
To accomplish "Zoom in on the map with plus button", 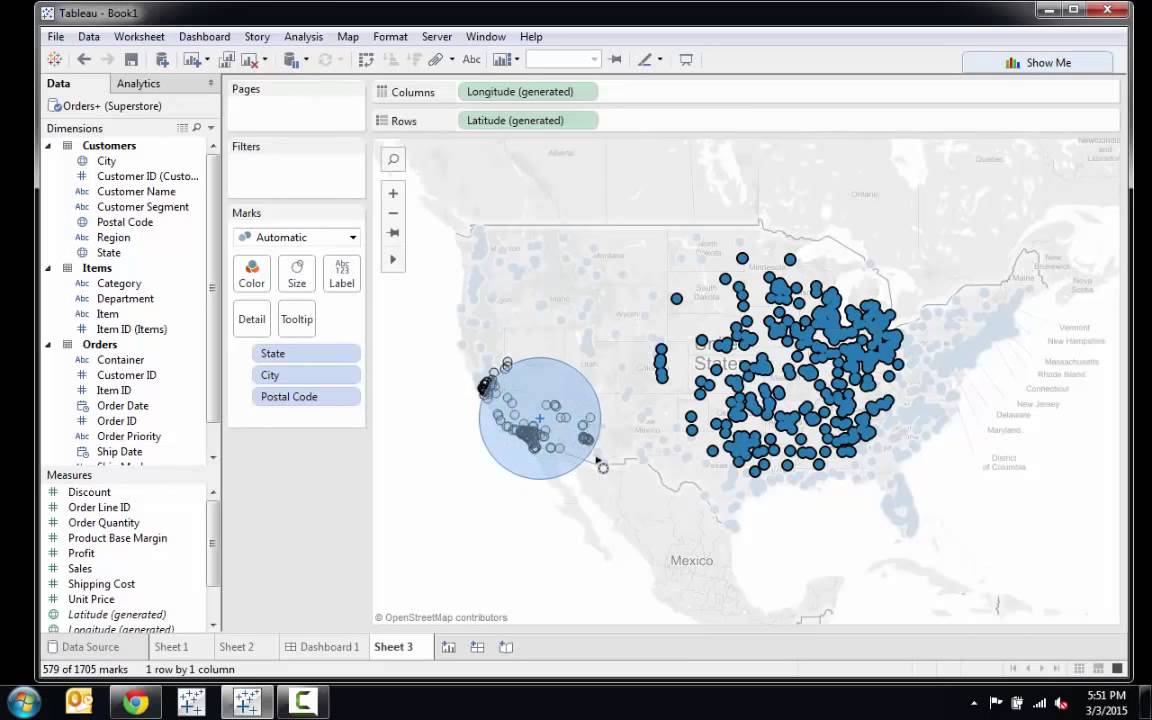I will pos(393,193).
